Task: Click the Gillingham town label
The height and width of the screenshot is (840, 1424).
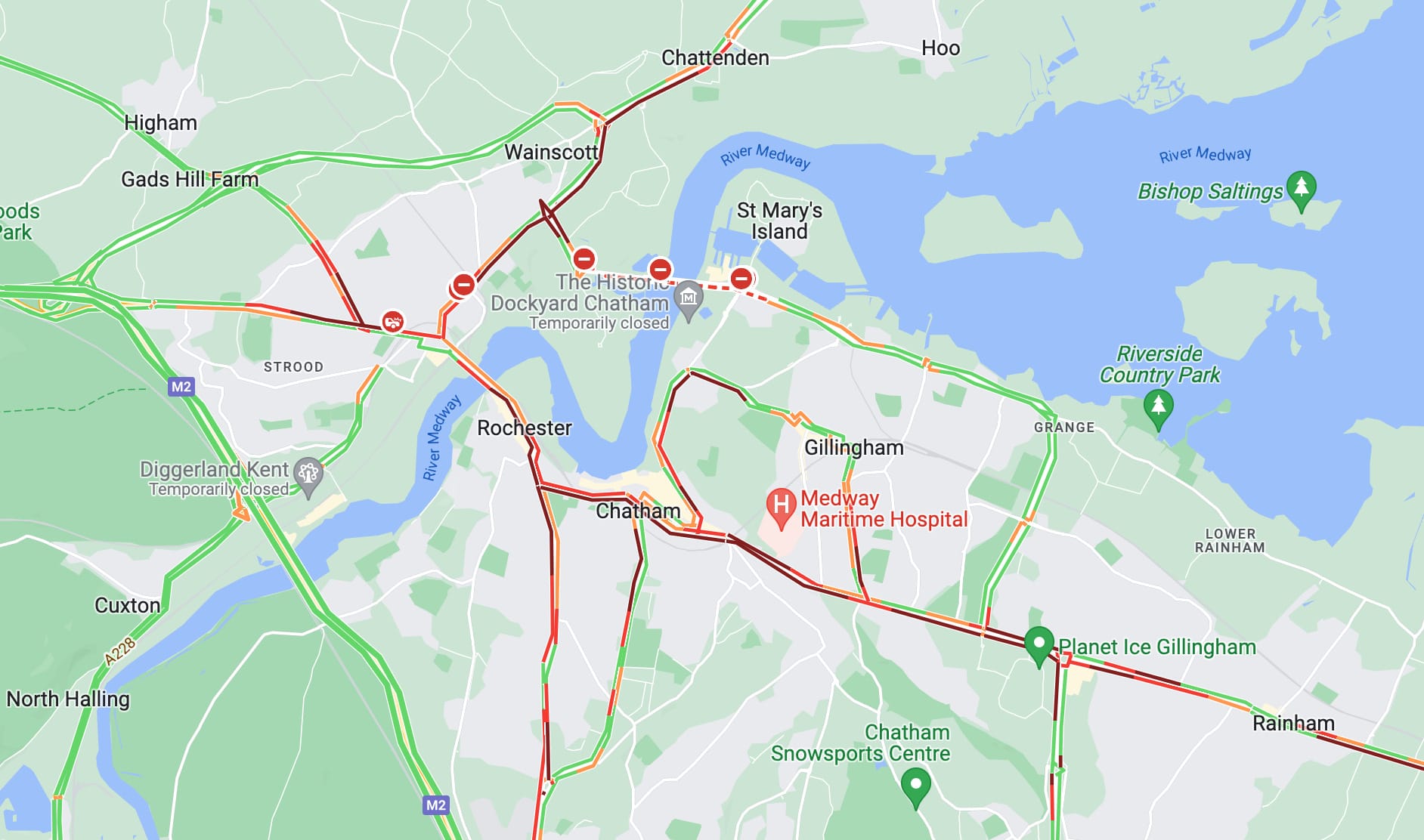Action: (854, 448)
